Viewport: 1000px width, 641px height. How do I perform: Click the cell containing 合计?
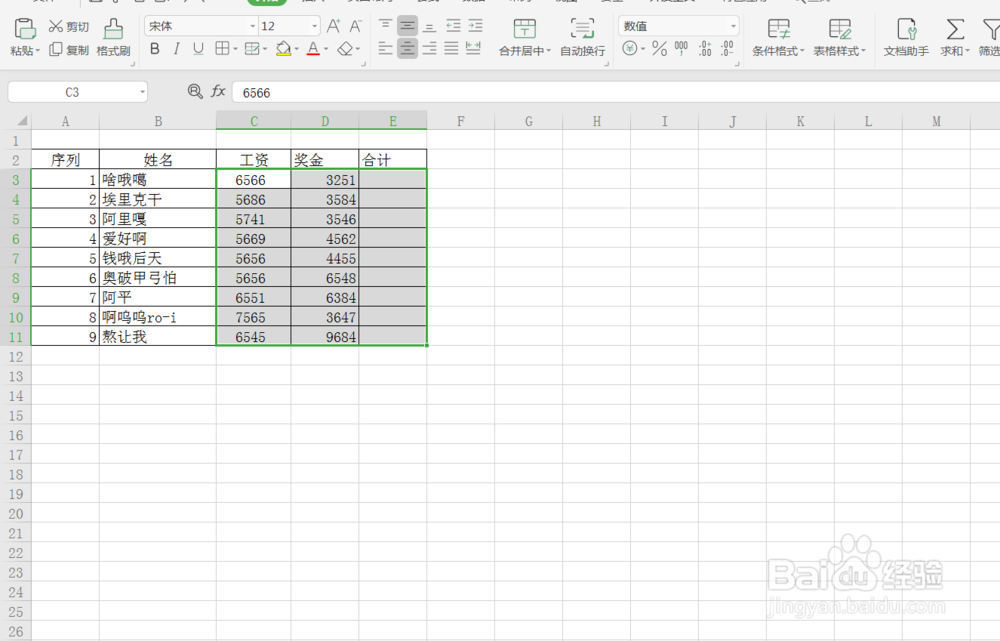click(393, 159)
